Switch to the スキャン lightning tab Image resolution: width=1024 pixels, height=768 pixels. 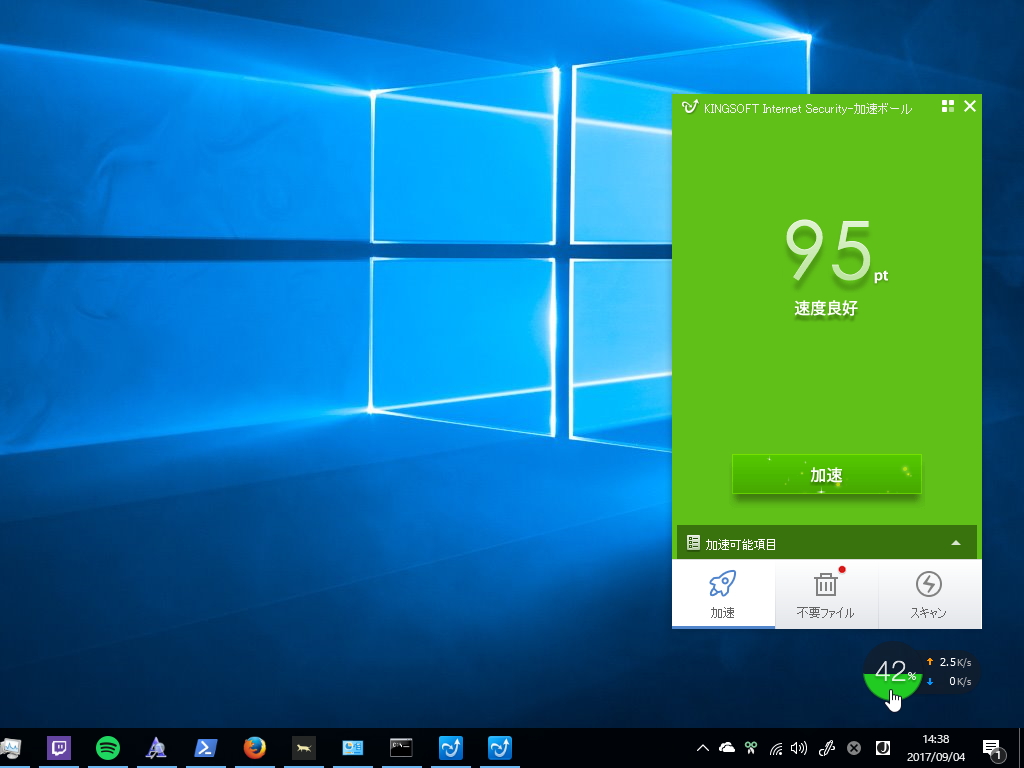pyautogui.click(x=929, y=594)
